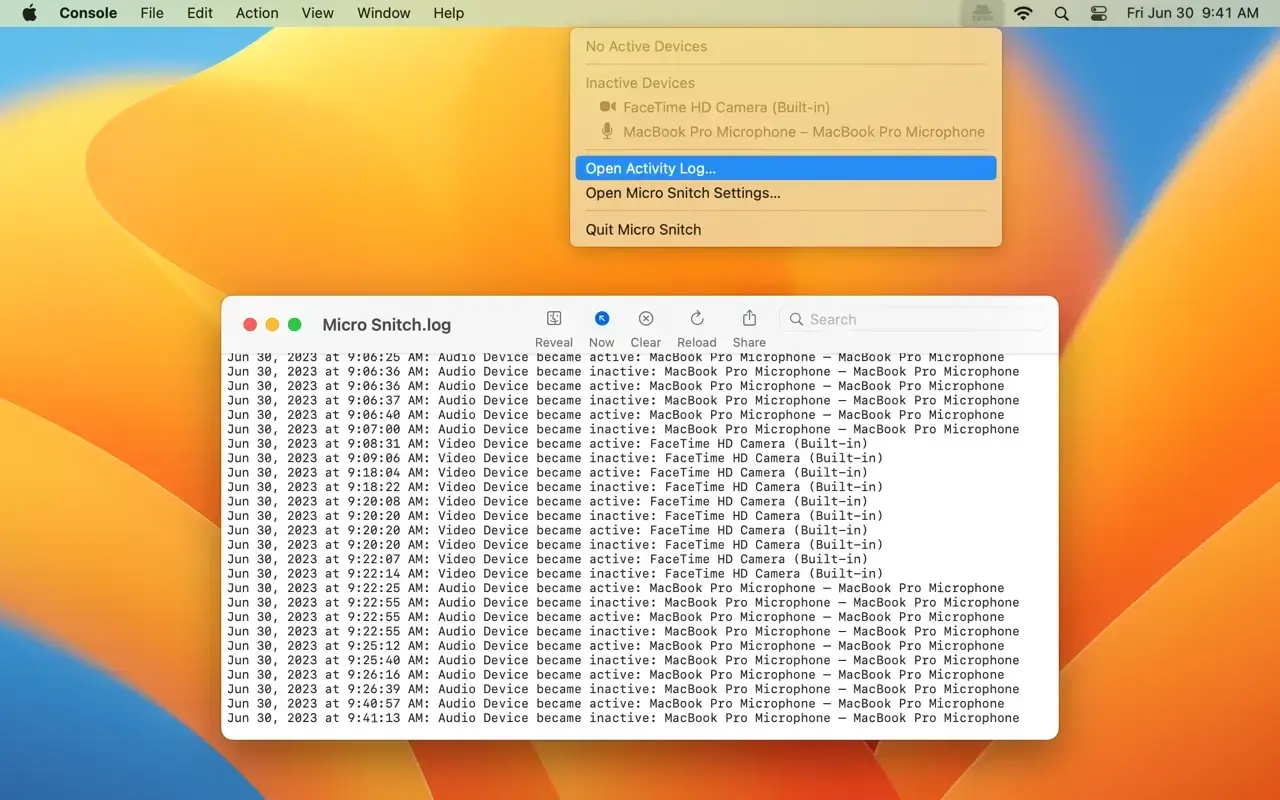This screenshot has width=1280, height=800.
Task: Open Spotlight search magnifier icon
Action: click(1061, 13)
